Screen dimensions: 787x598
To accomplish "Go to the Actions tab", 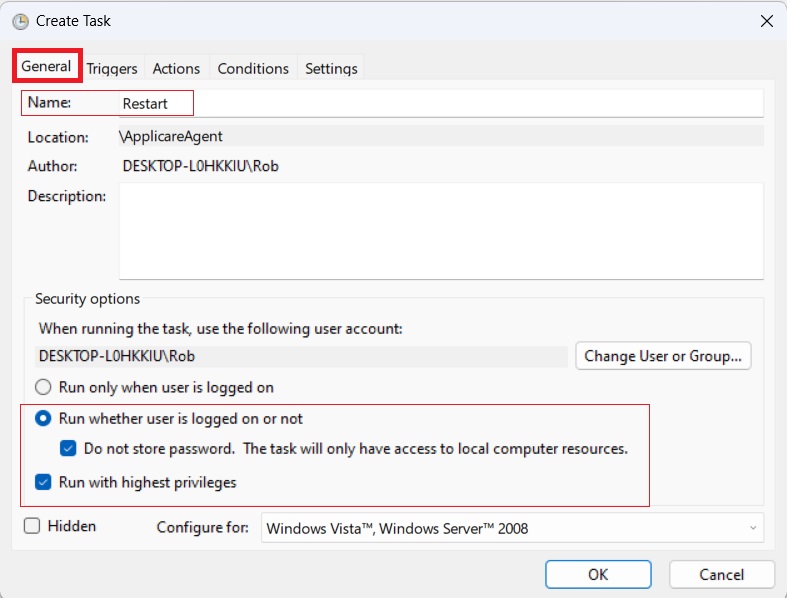I will (x=176, y=69).
